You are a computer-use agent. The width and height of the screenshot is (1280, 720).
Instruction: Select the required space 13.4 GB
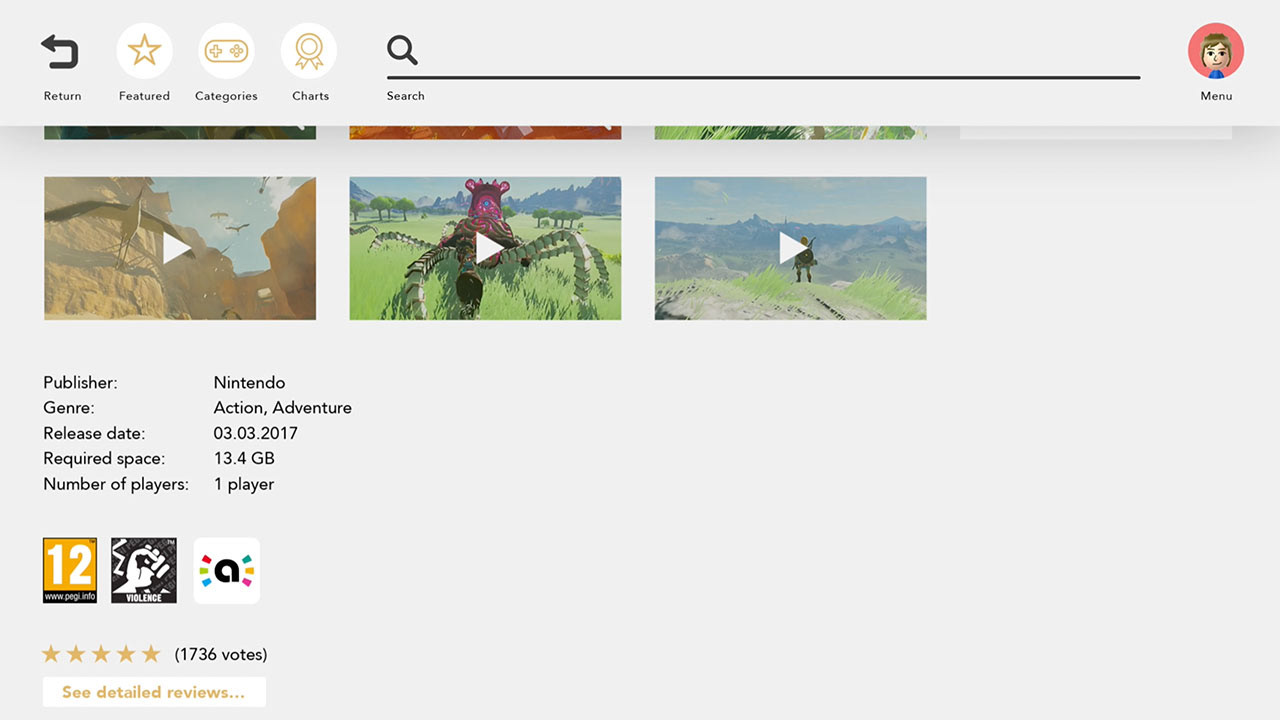coord(244,458)
